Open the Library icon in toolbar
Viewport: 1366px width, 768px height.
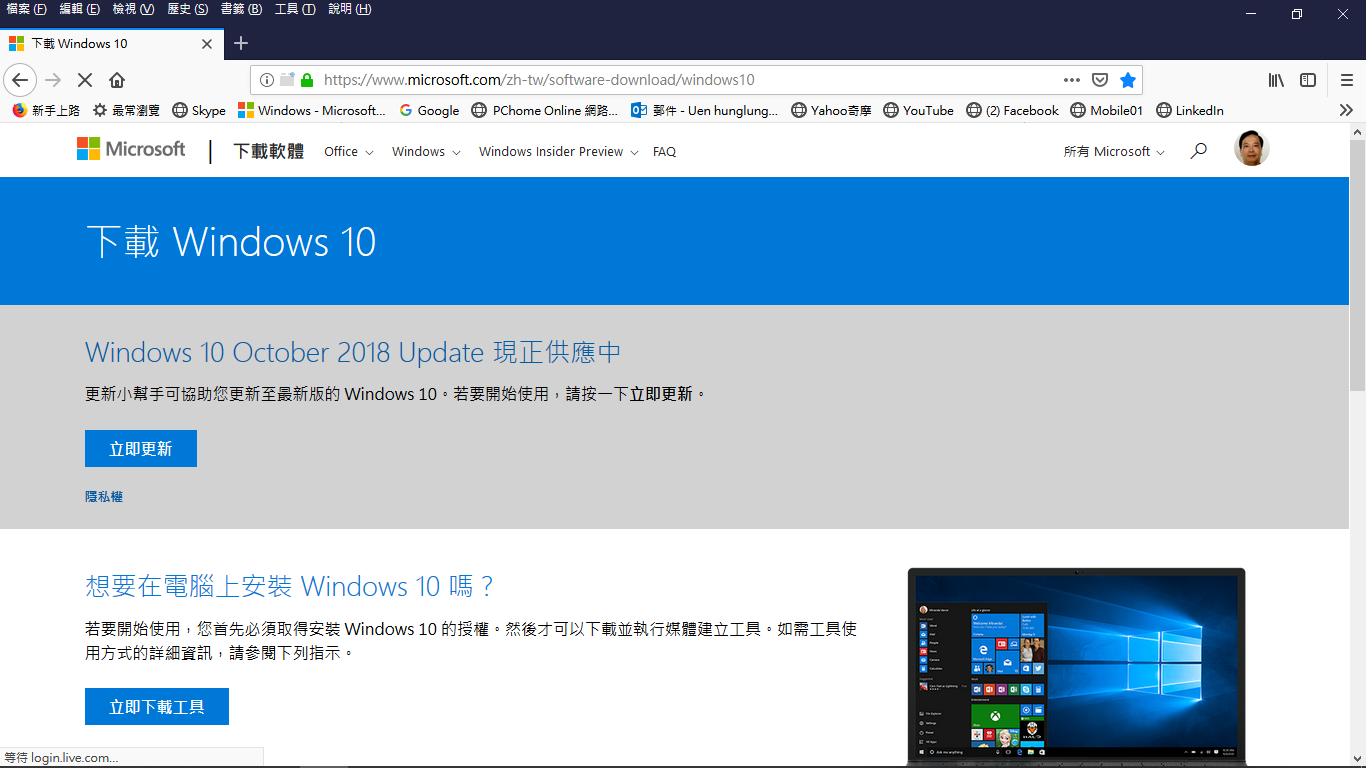(1276, 80)
